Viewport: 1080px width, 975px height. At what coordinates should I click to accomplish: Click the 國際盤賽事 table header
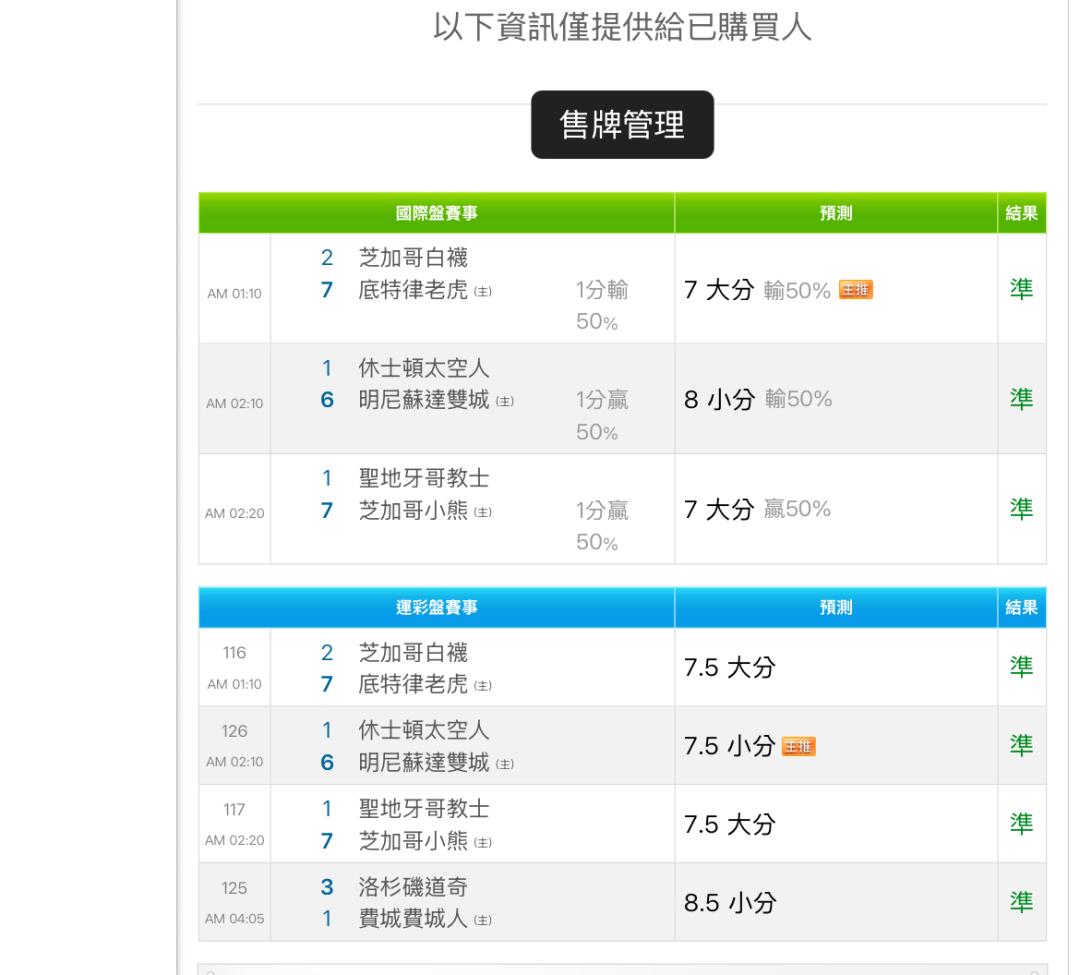[x=436, y=213]
